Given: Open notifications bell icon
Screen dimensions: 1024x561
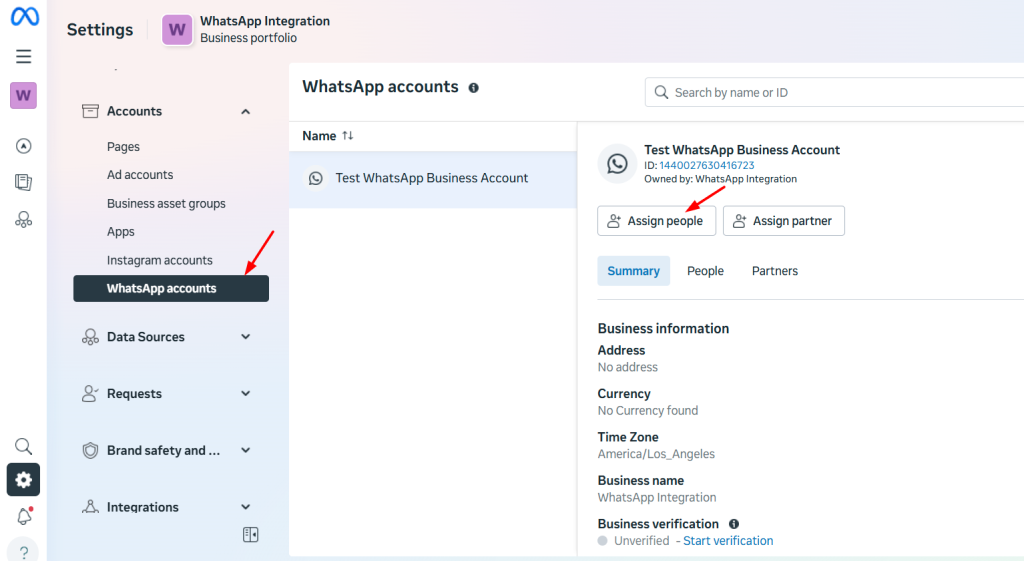Looking at the screenshot, I should pyautogui.click(x=24, y=516).
